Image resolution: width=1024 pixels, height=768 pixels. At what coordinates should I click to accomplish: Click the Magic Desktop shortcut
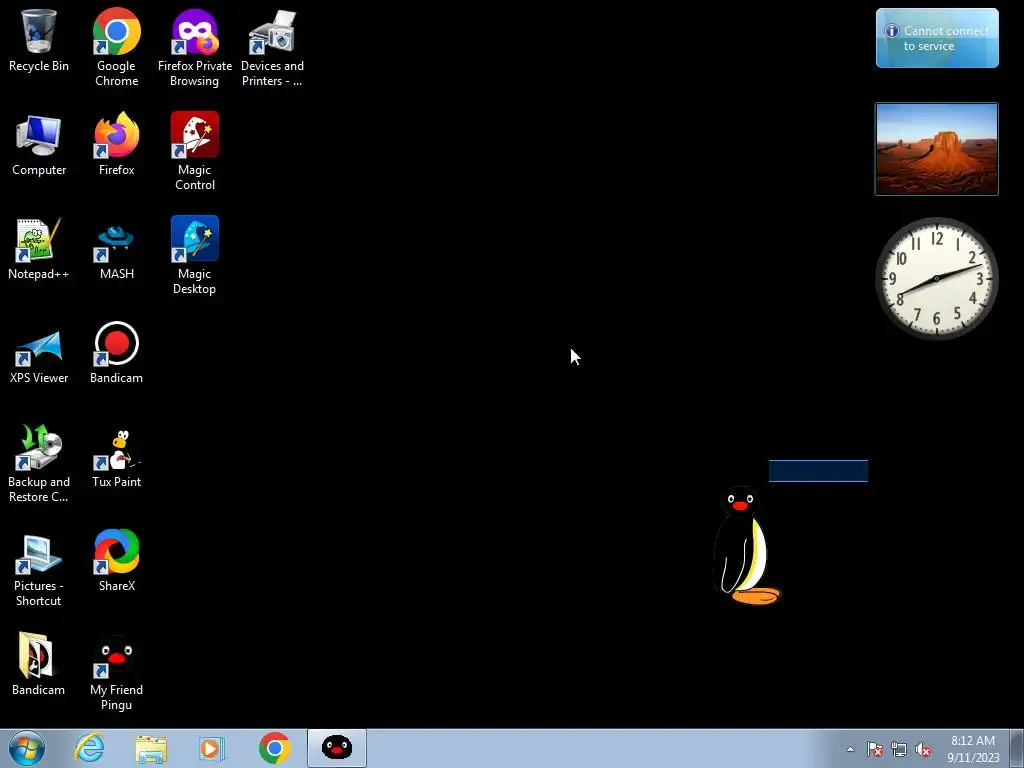(x=195, y=255)
